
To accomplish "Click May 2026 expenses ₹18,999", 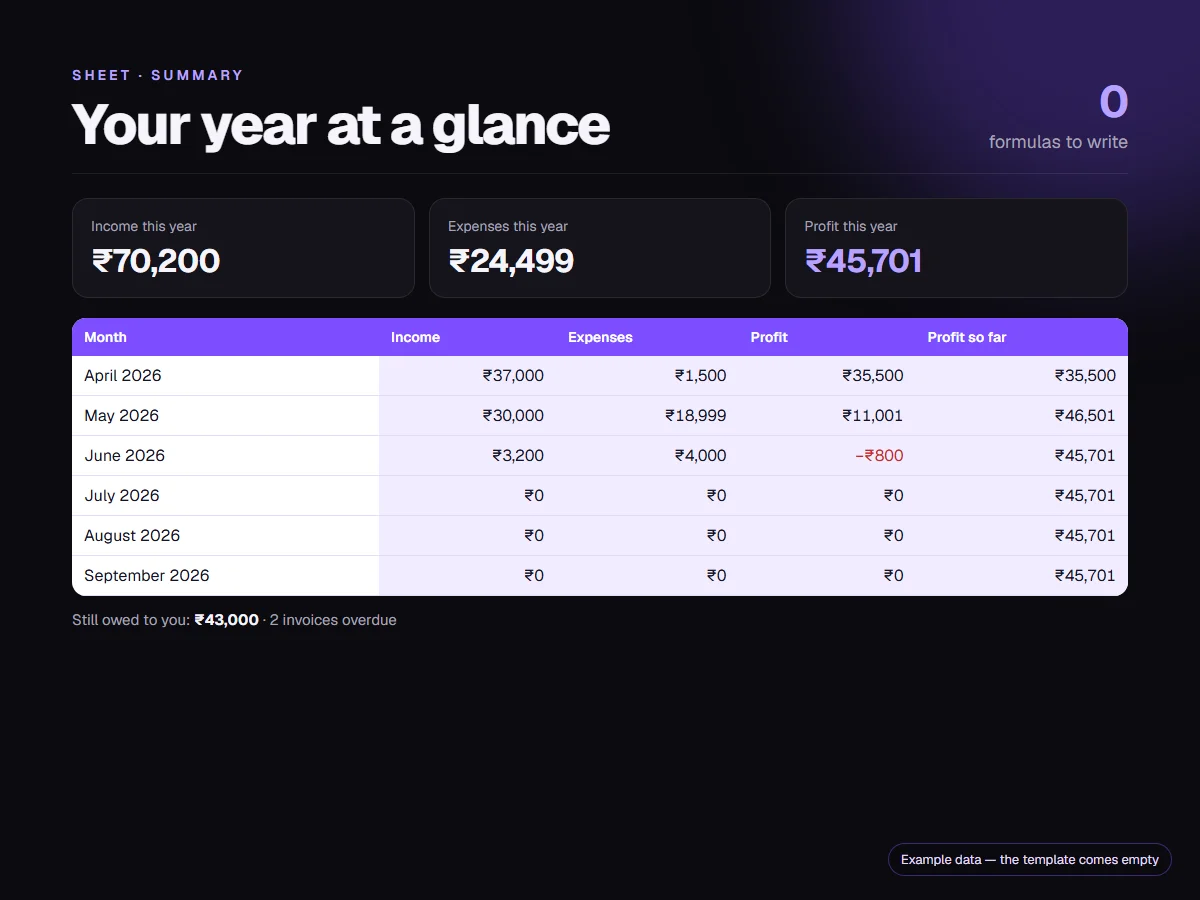I will 696,416.
